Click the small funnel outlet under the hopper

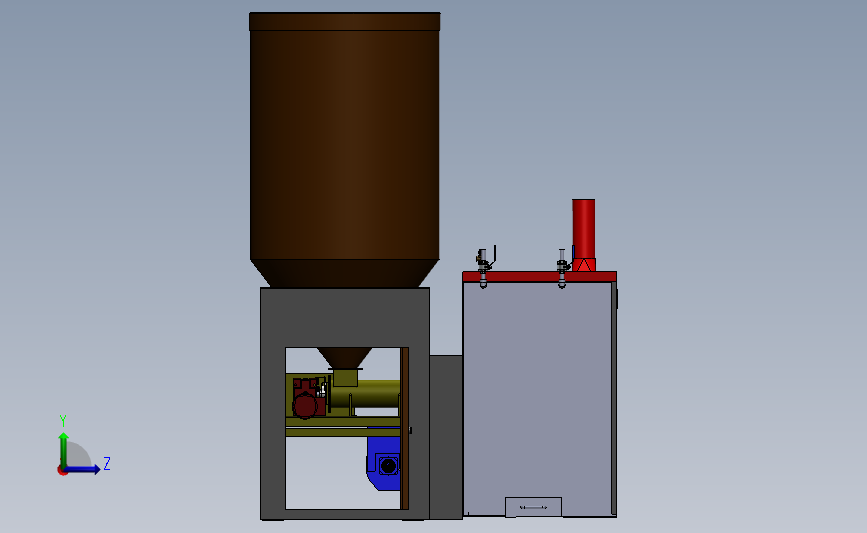344,358
